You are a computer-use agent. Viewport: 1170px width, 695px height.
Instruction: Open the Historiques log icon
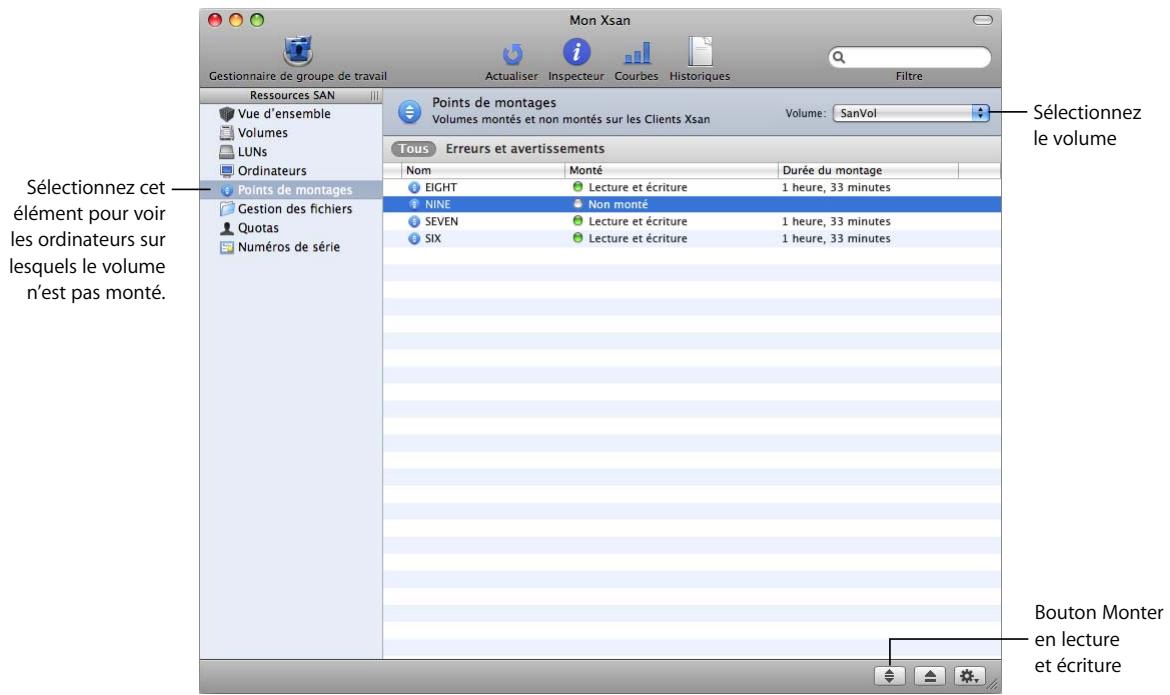coord(700,52)
